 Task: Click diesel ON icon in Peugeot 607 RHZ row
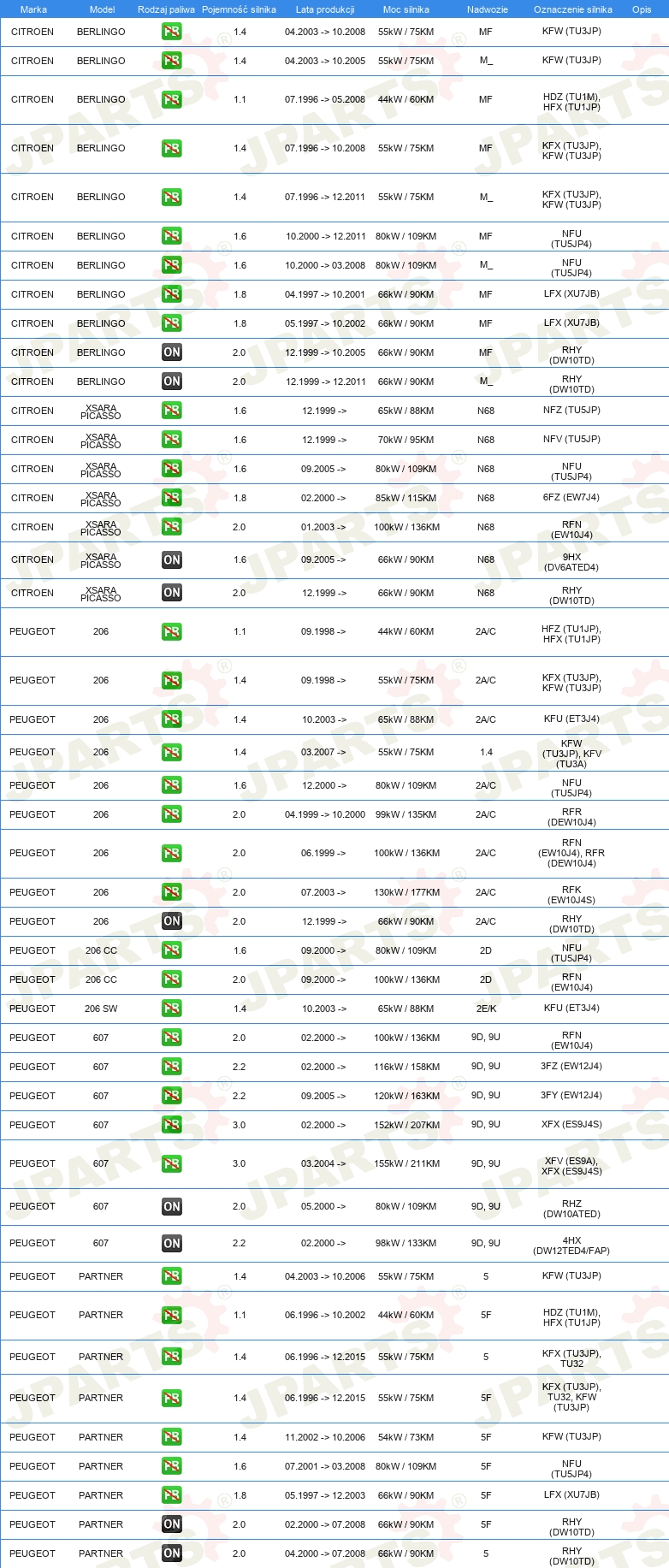(172, 1207)
